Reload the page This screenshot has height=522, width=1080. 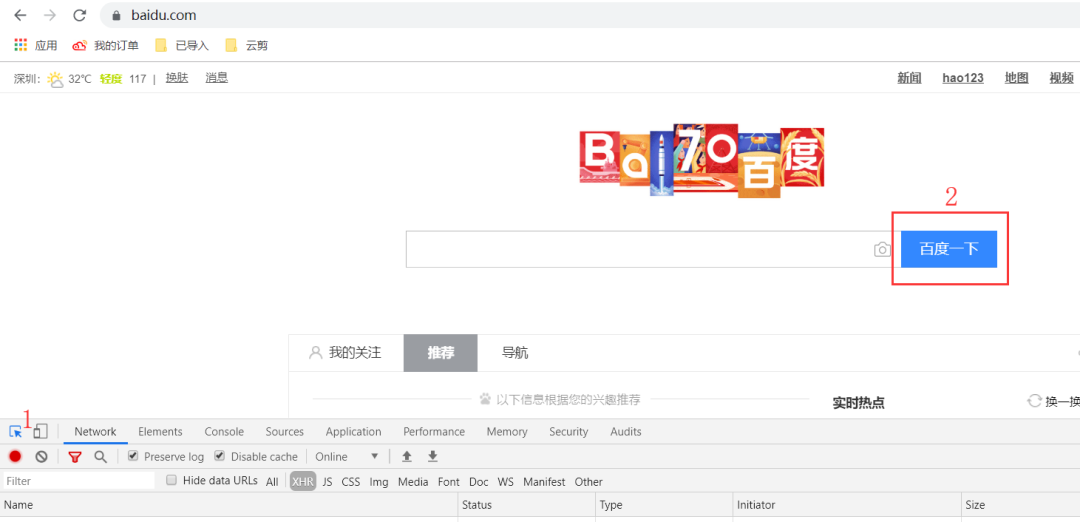pos(79,15)
